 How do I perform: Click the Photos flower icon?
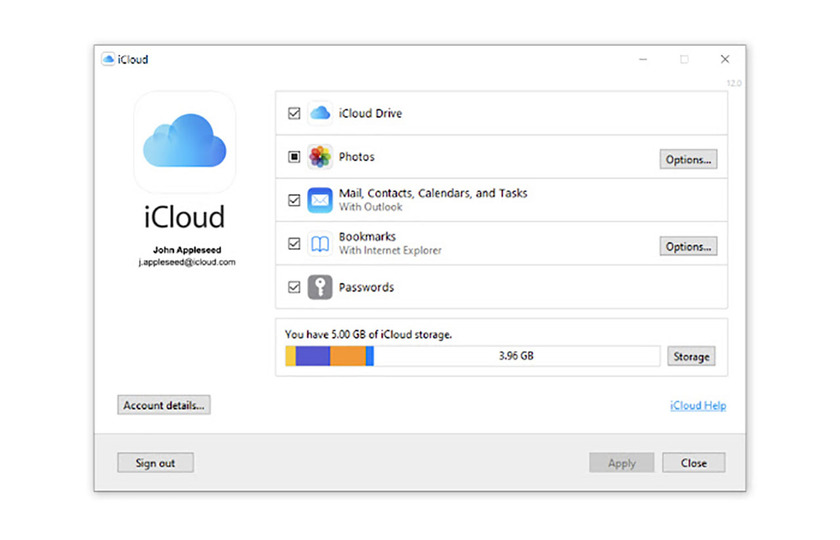(320, 157)
